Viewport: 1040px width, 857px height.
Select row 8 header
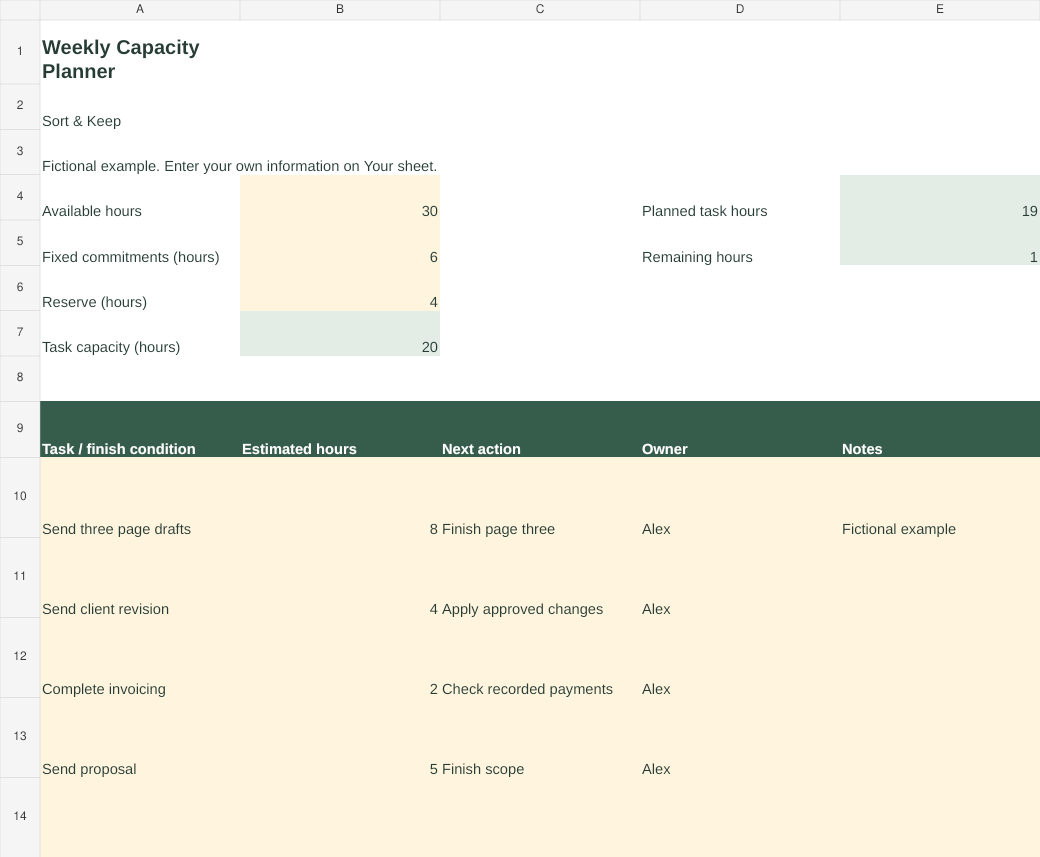point(20,378)
